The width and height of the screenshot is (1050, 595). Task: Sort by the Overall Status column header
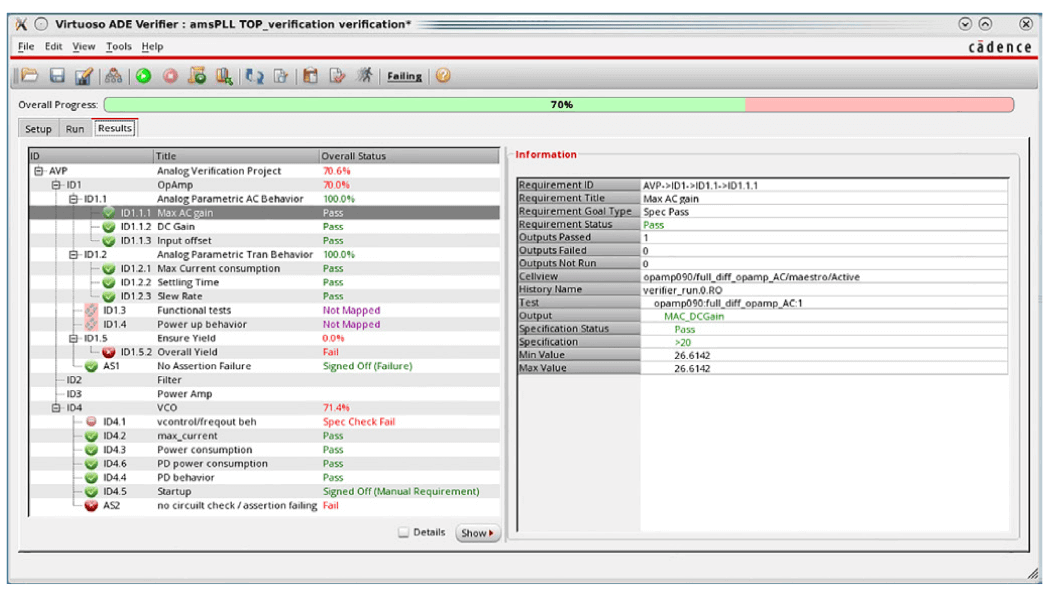409,156
